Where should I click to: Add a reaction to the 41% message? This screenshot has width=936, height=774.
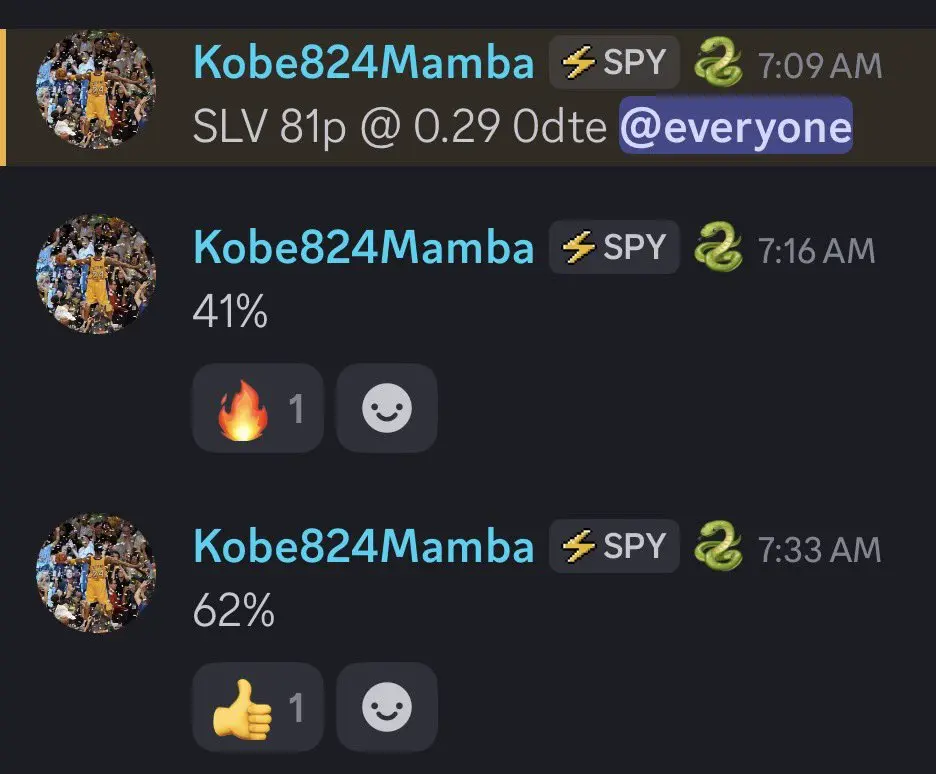coord(387,408)
